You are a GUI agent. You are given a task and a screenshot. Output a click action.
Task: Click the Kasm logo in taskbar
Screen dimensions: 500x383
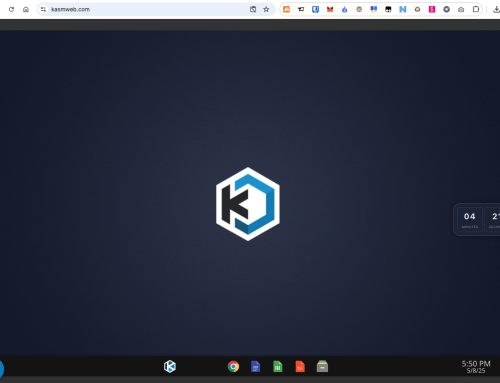170,366
